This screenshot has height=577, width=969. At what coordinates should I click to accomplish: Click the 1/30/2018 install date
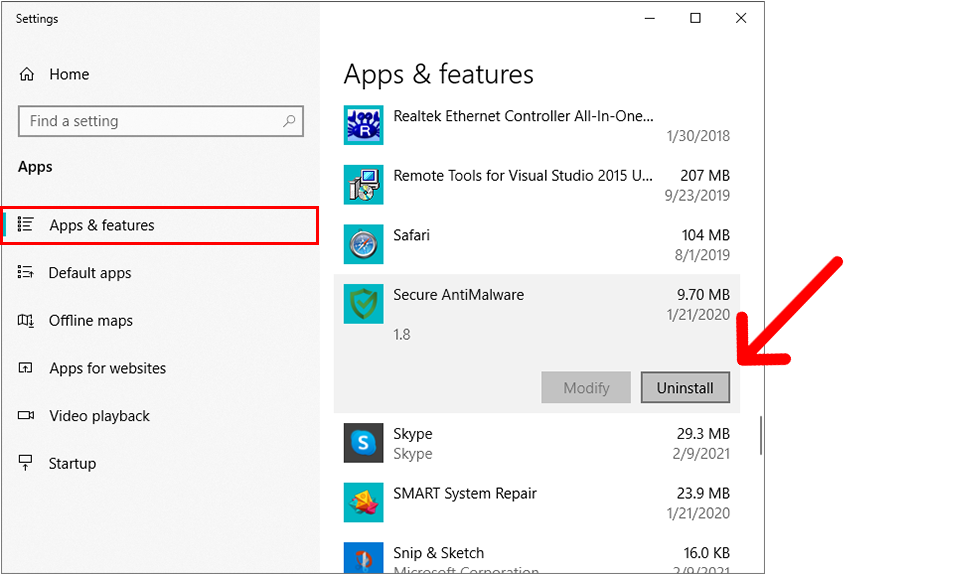point(698,135)
